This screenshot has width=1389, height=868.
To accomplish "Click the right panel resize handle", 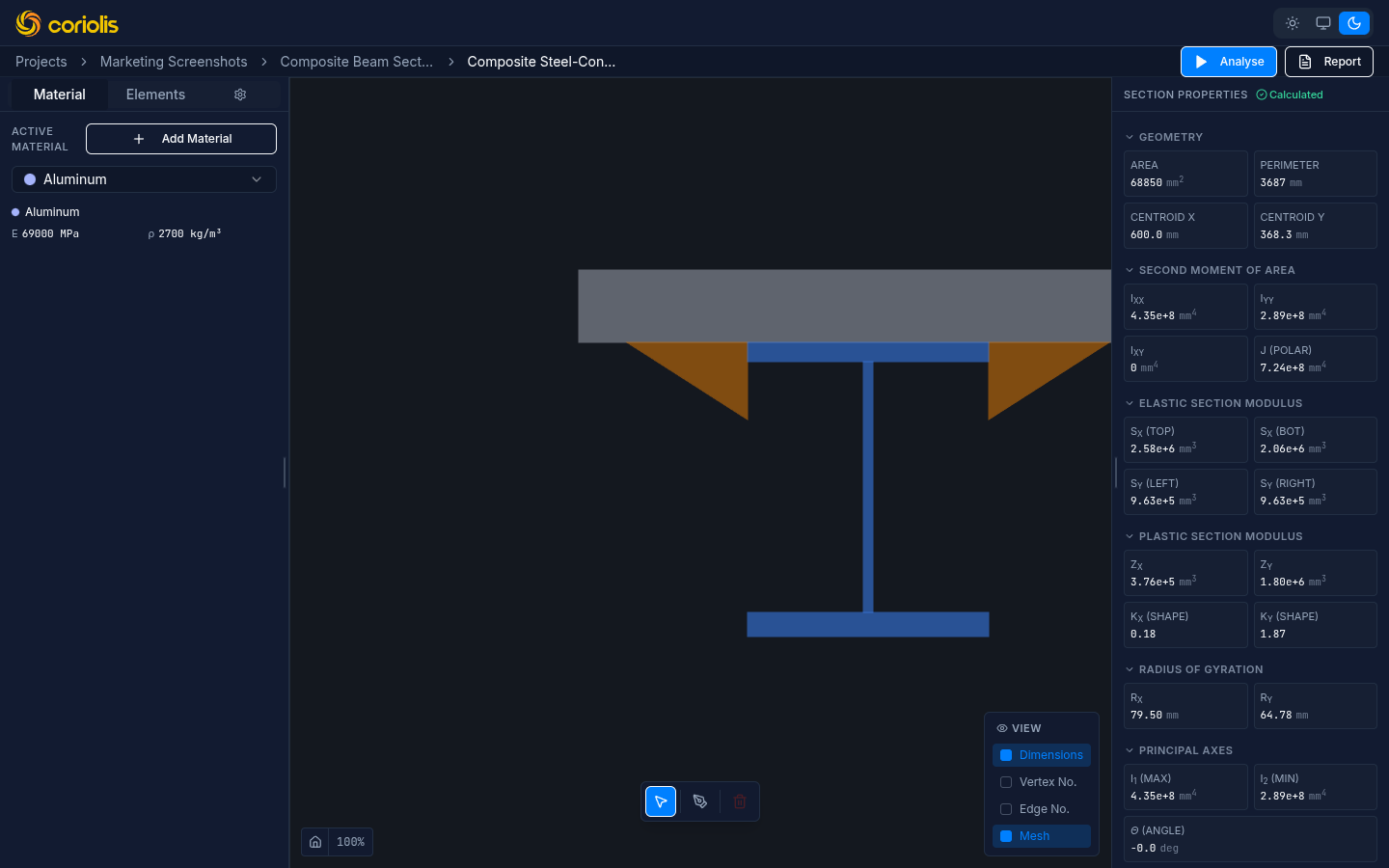I will (x=1116, y=473).
